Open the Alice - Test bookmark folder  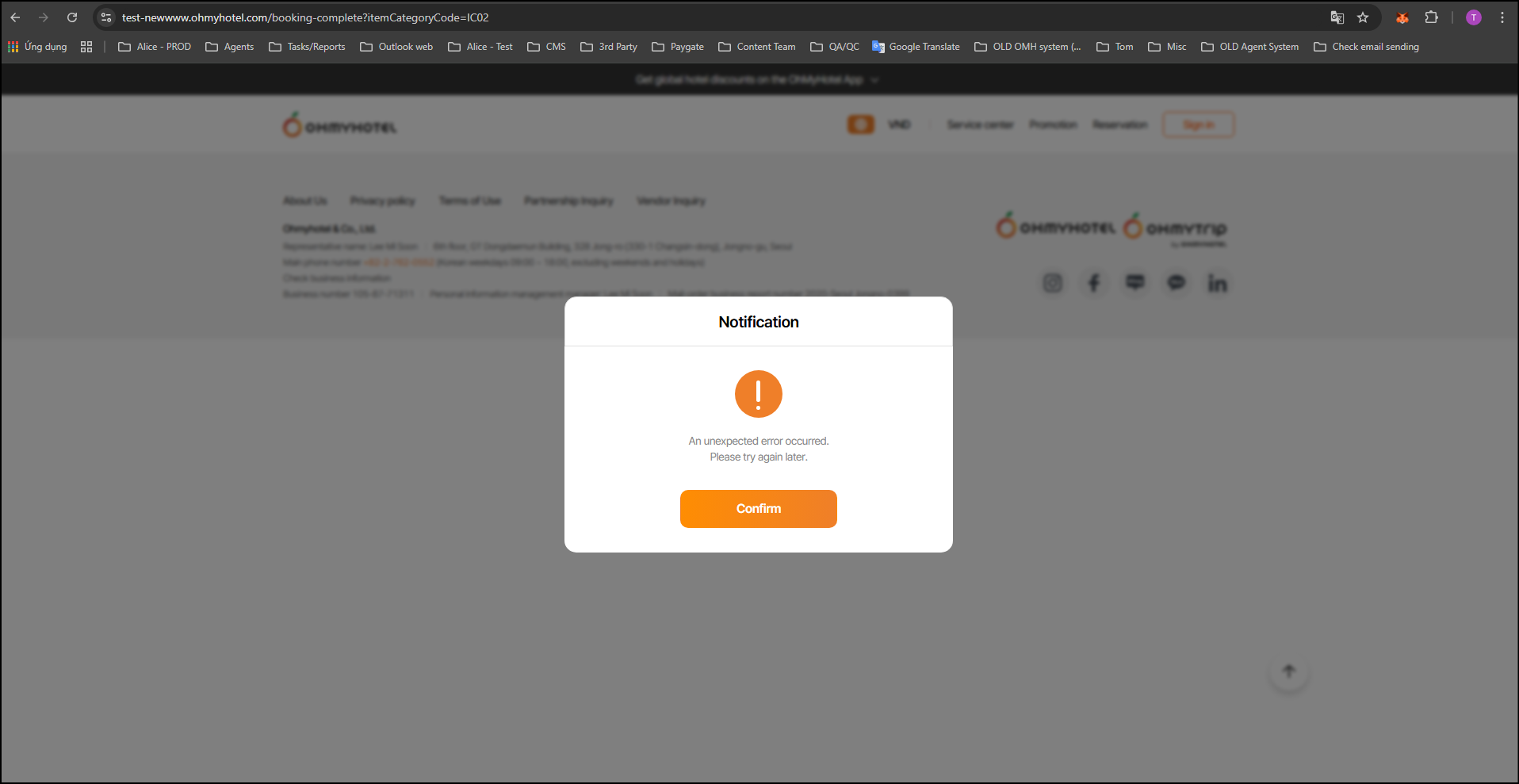pyautogui.click(x=480, y=47)
